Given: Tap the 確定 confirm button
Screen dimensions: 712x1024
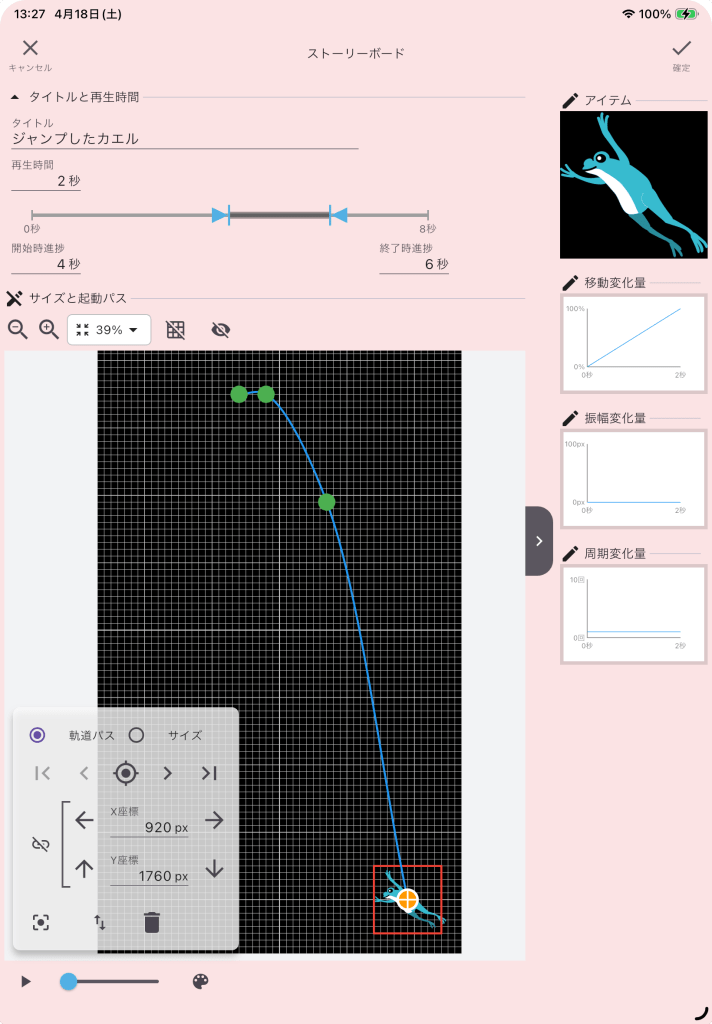Looking at the screenshot, I should pyautogui.click(x=681, y=54).
